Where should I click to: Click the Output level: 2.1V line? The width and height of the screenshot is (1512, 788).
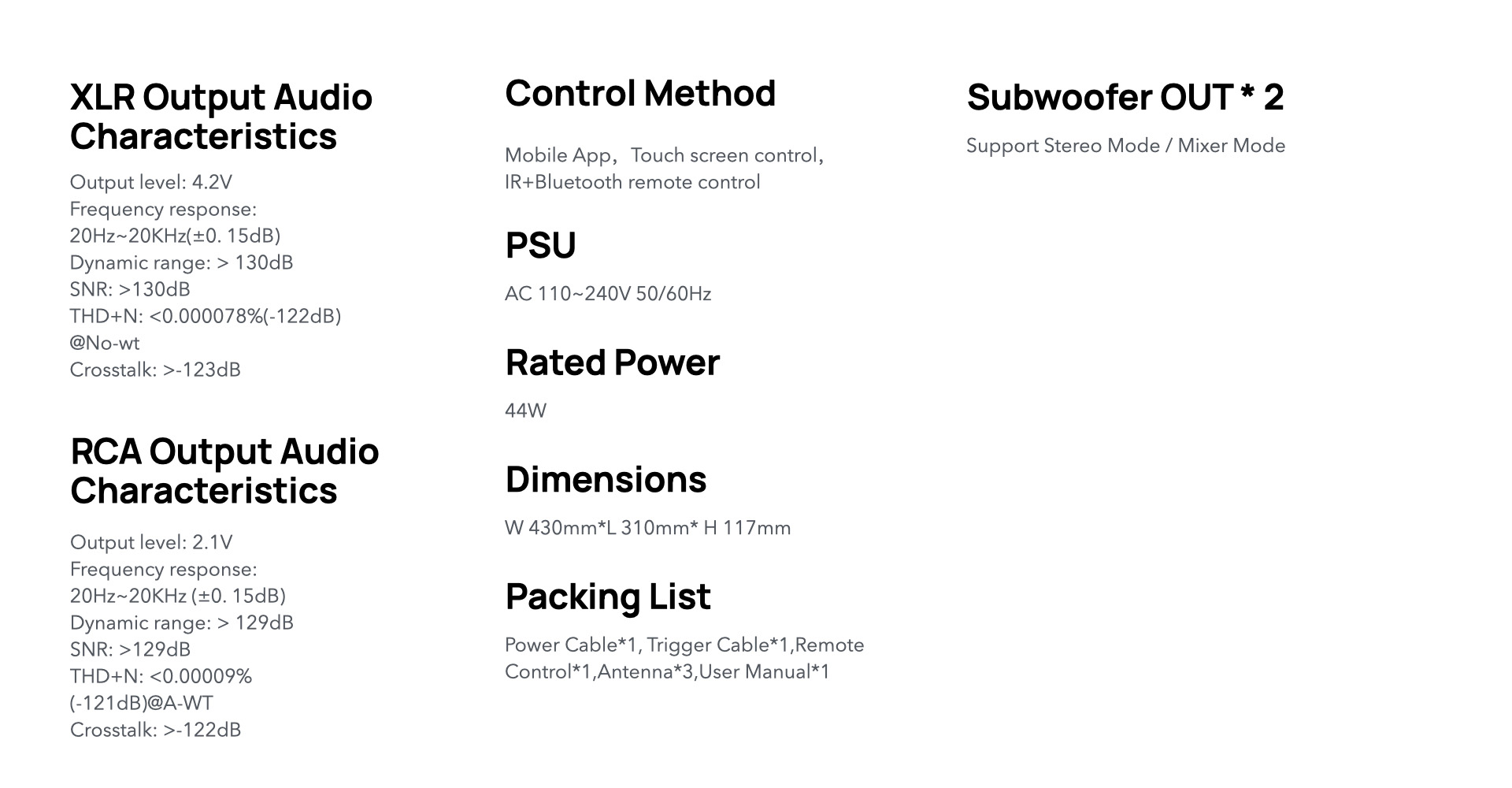click(151, 542)
